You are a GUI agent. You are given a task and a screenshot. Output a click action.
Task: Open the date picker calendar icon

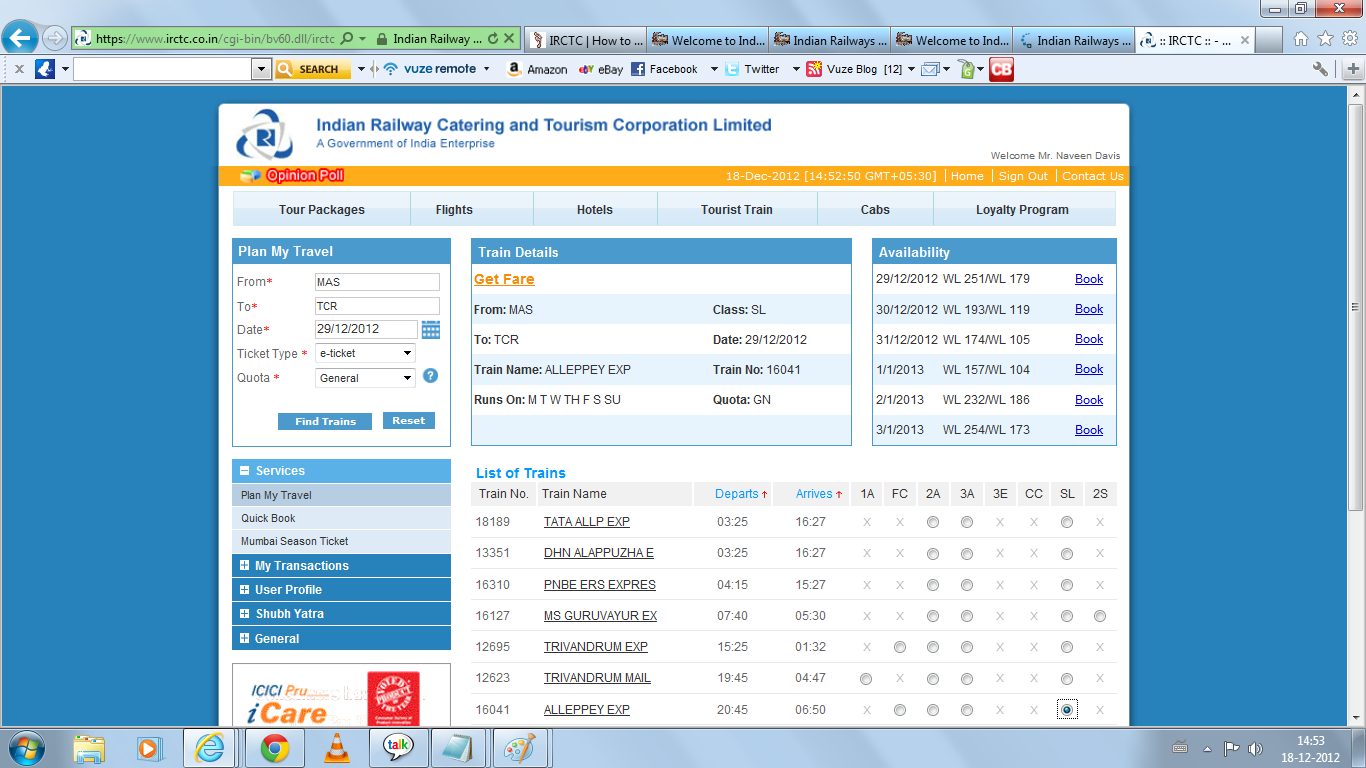[430, 329]
